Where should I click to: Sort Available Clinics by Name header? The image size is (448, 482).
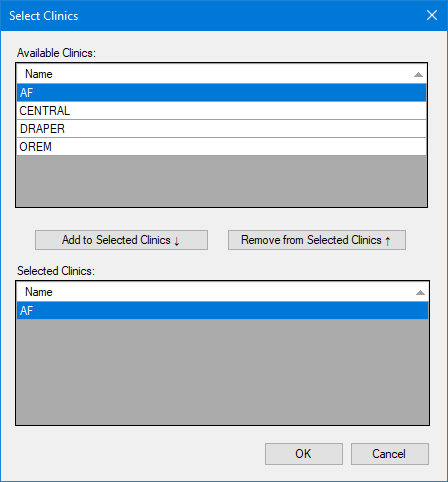click(x=221, y=74)
